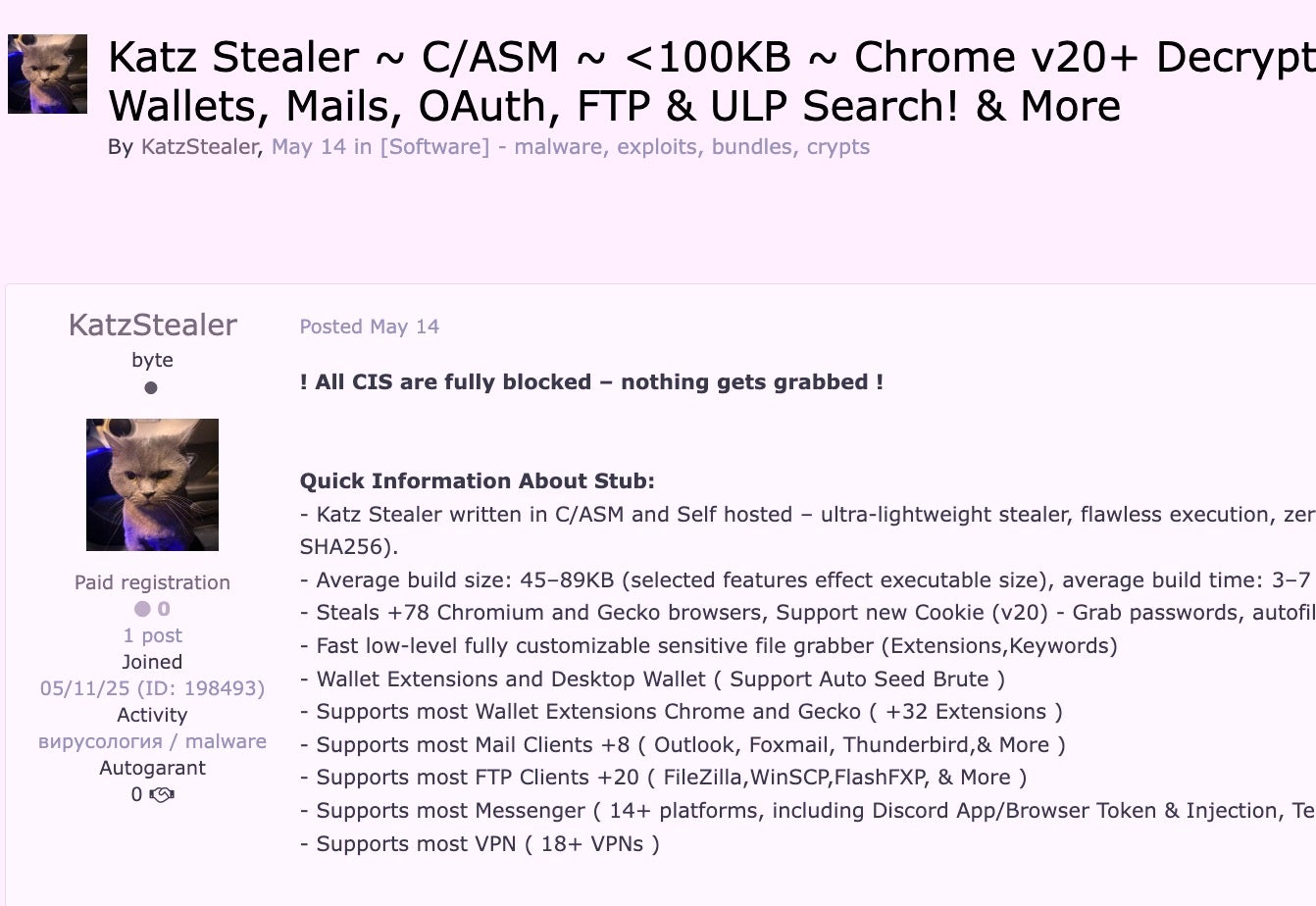Open author KatzStealer link in the byline
This screenshot has height=906, width=1316.
[200, 147]
